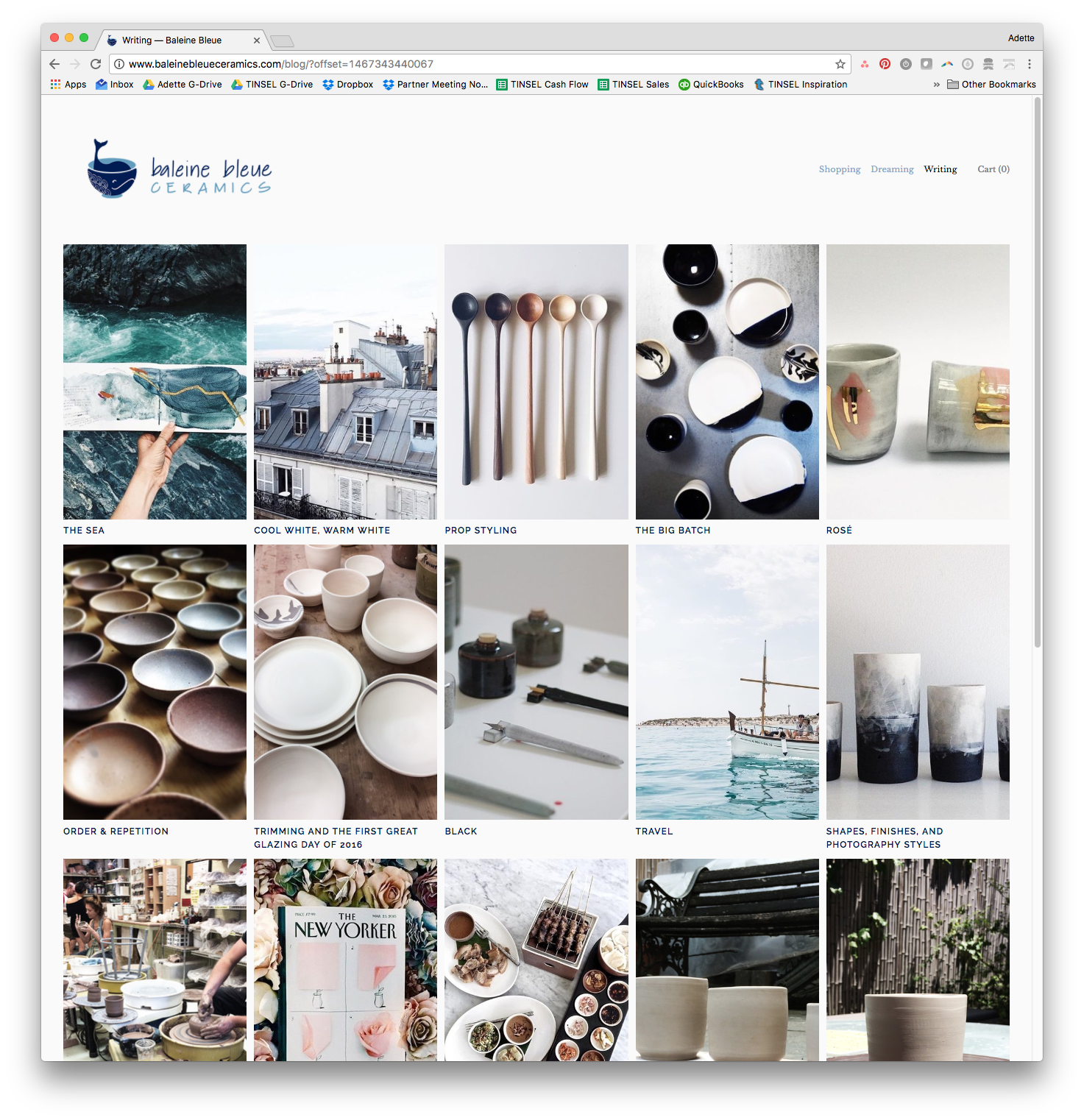The image size is (1084, 1120).
Task: Click the rows of glazed bowls thumbnail
Action: (x=155, y=682)
